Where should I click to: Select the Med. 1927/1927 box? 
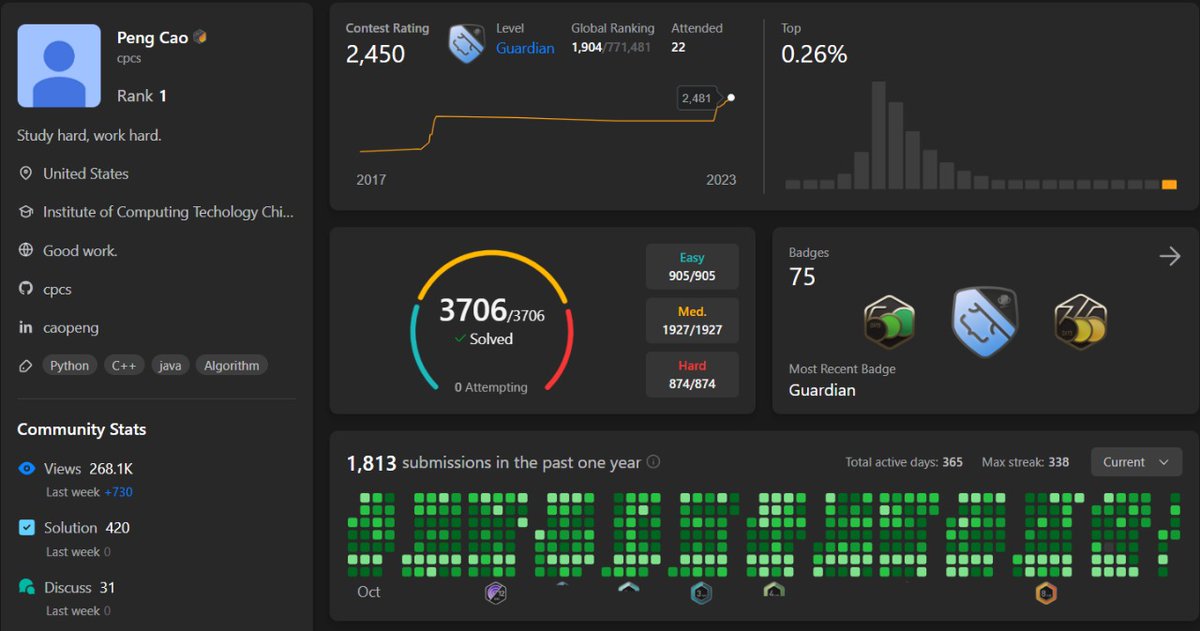click(692, 321)
